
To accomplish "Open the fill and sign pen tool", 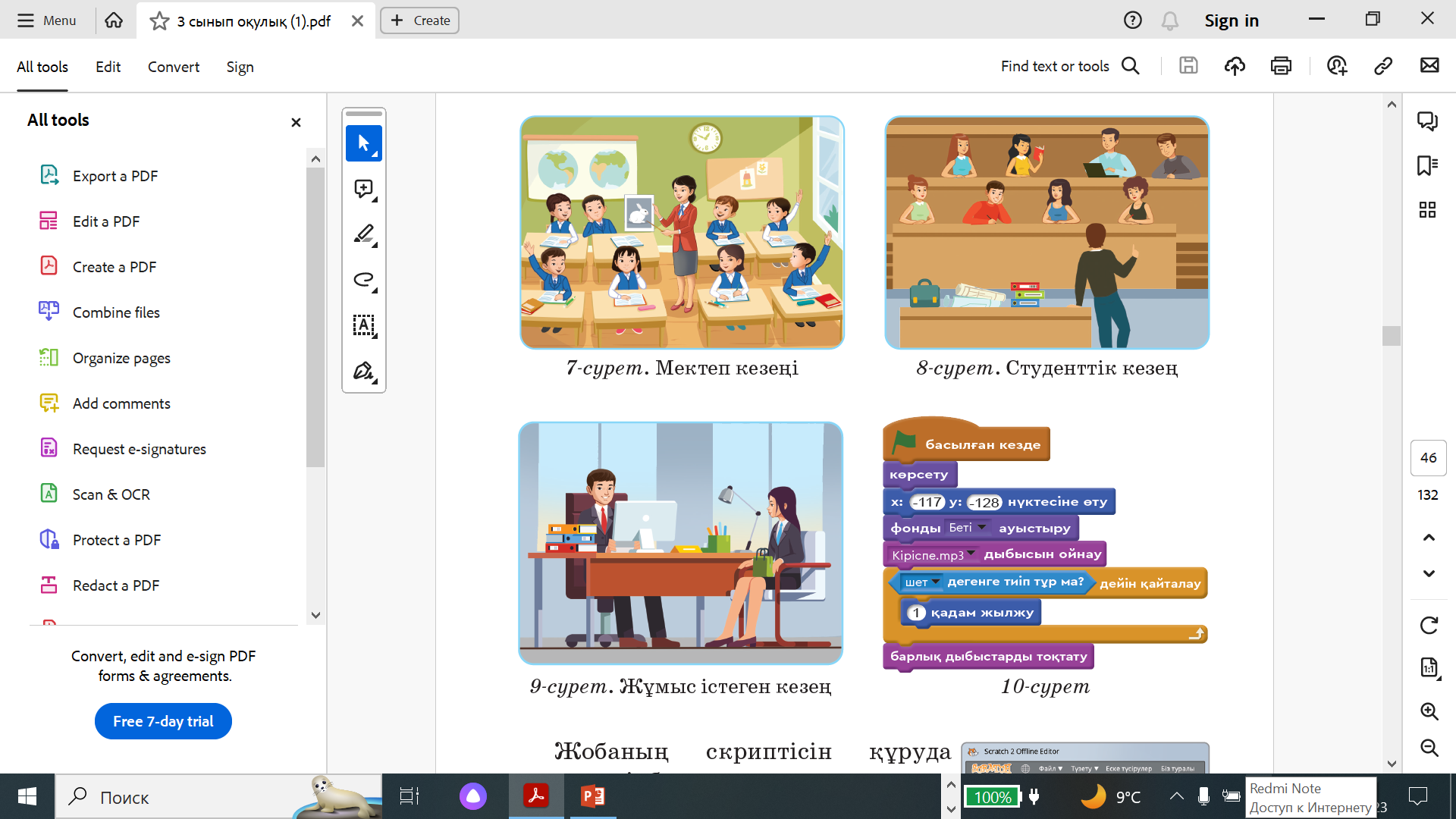I will [364, 371].
